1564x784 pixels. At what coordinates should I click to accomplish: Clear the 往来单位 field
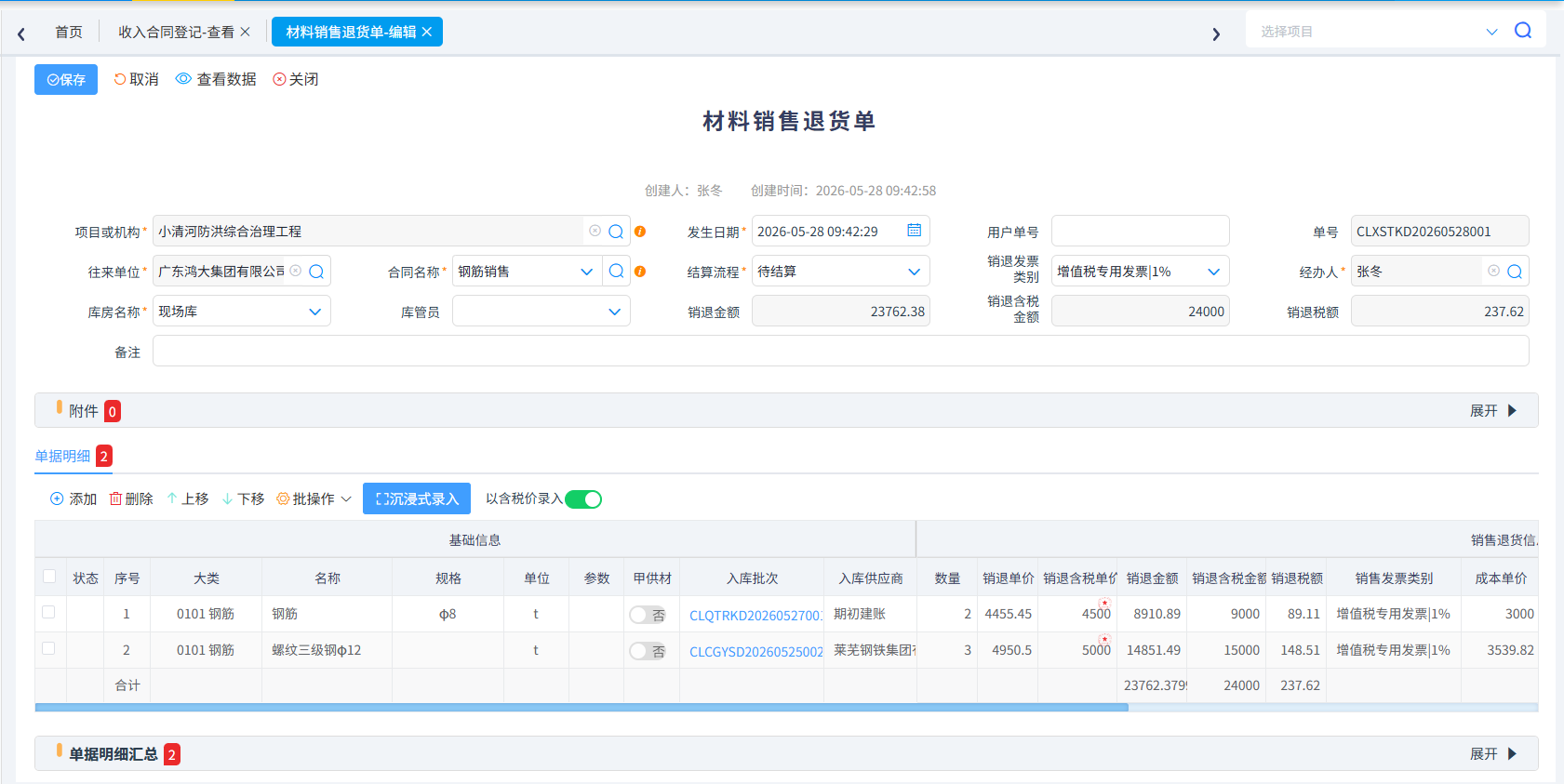(x=296, y=271)
